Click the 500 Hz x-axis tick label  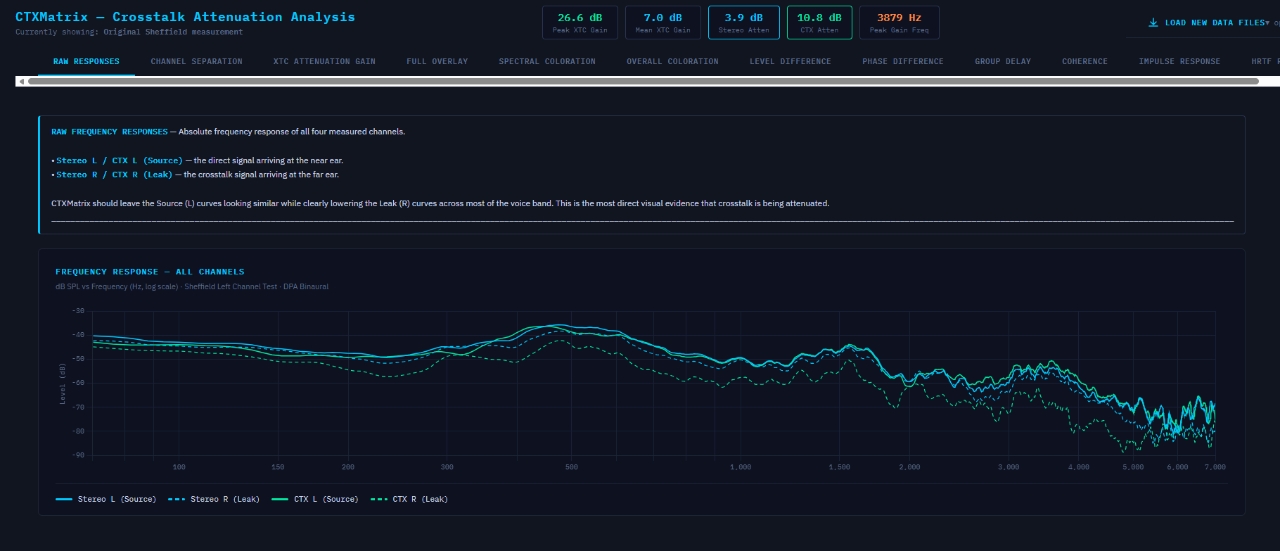click(x=571, y=467)
